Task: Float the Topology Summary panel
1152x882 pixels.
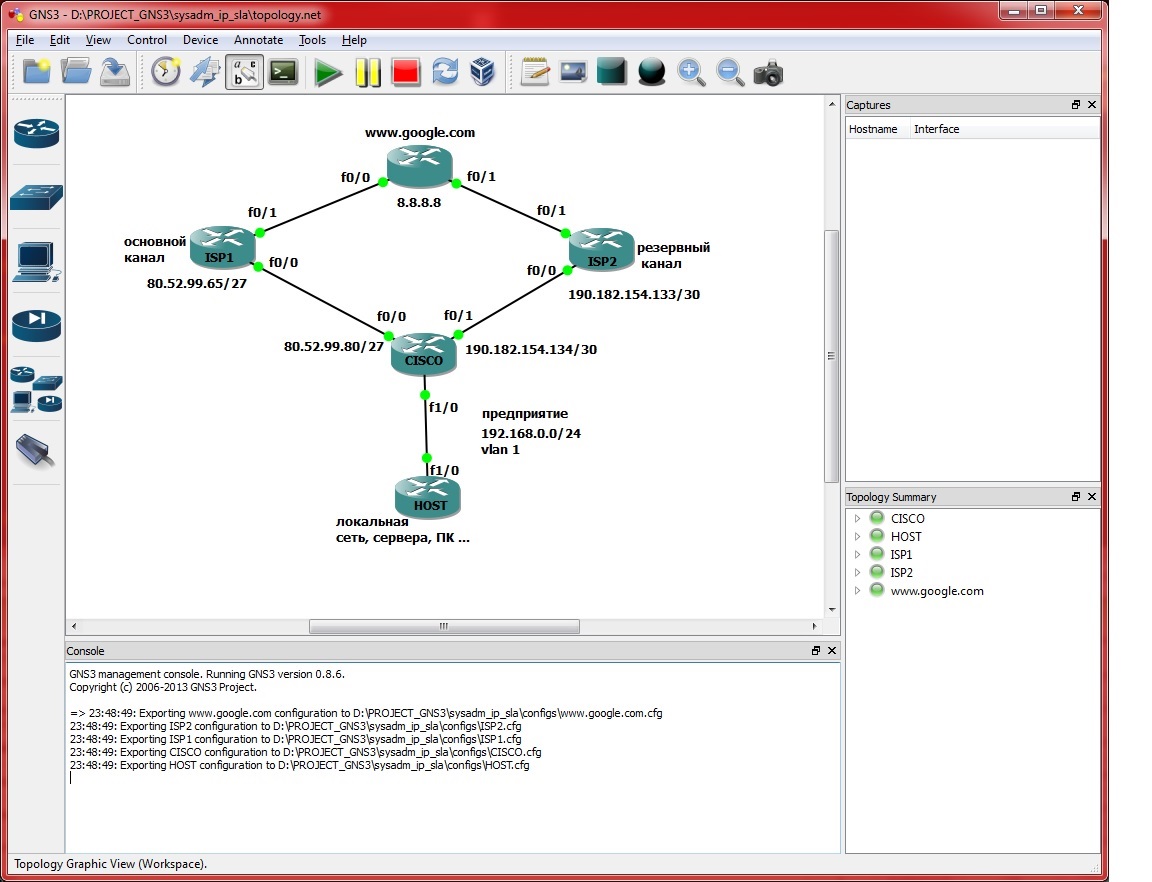Action: tap(1076, 497)
